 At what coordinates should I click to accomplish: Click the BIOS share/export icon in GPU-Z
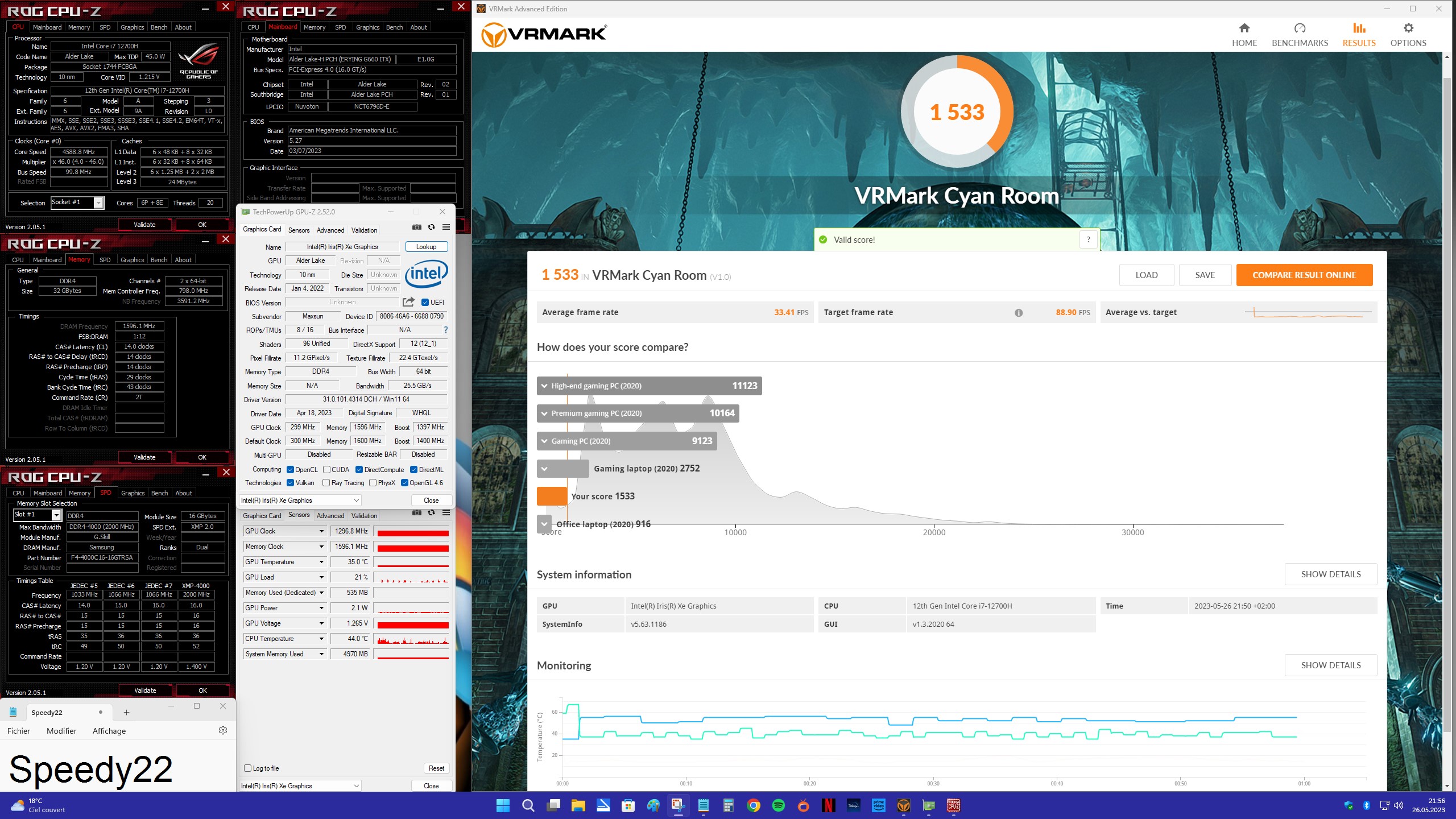408,302
